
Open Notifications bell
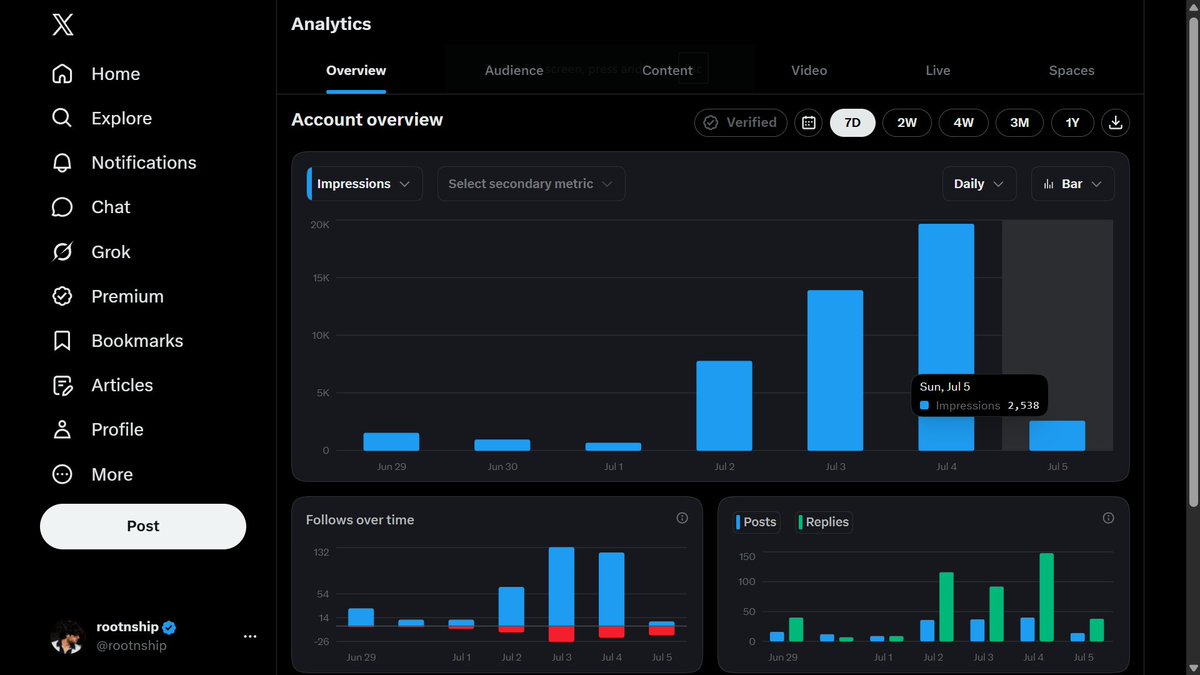point(124,163)
